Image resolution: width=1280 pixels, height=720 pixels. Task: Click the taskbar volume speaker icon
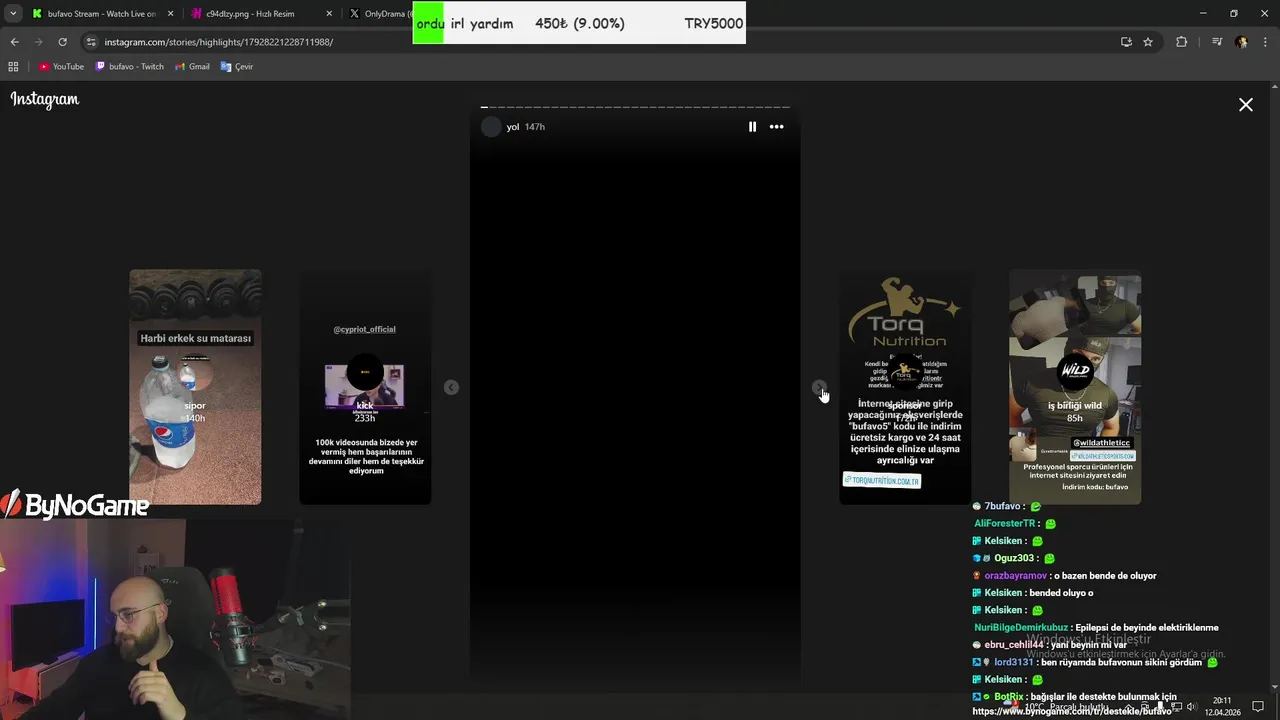click(x=1191, y=707)
